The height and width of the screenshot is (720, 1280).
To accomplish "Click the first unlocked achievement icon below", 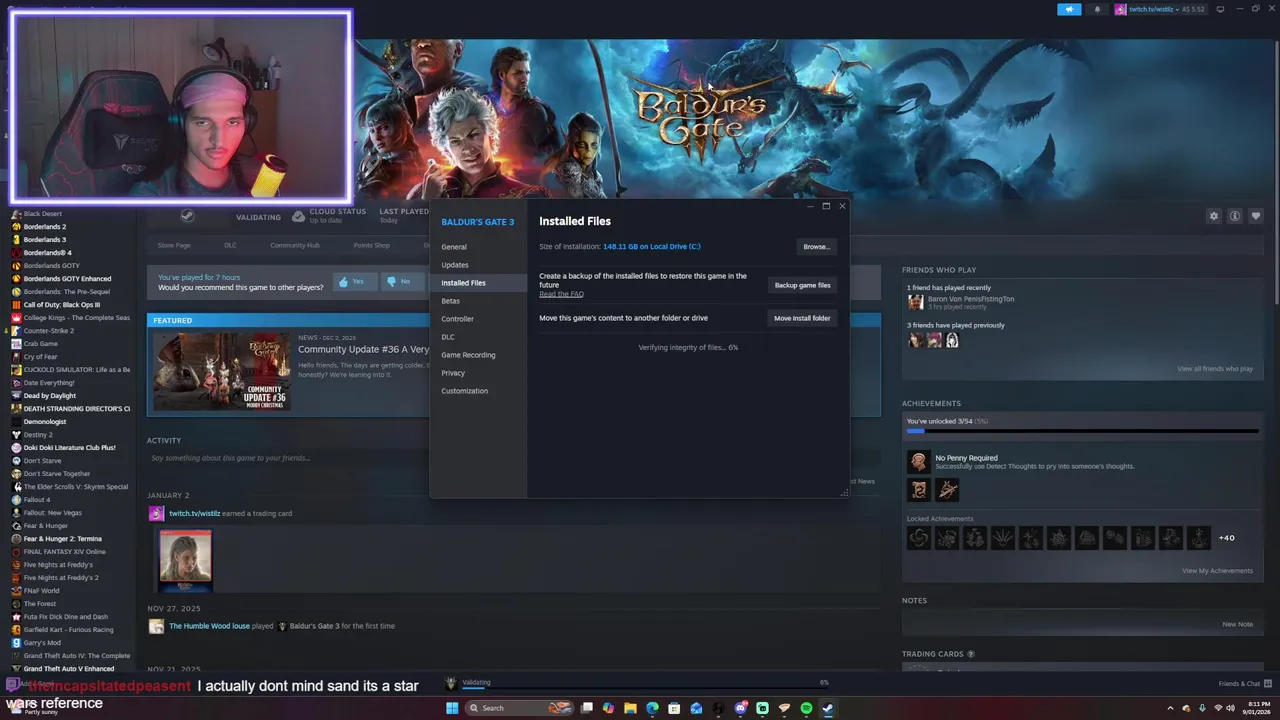I will [x=918, y=490].
